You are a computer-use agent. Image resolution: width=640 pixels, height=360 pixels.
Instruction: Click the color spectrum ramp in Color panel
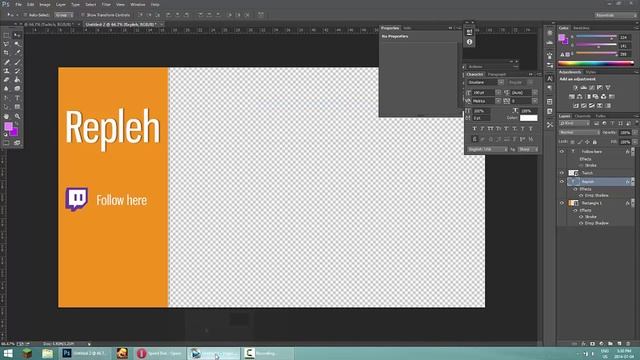(x=596, y=64)
